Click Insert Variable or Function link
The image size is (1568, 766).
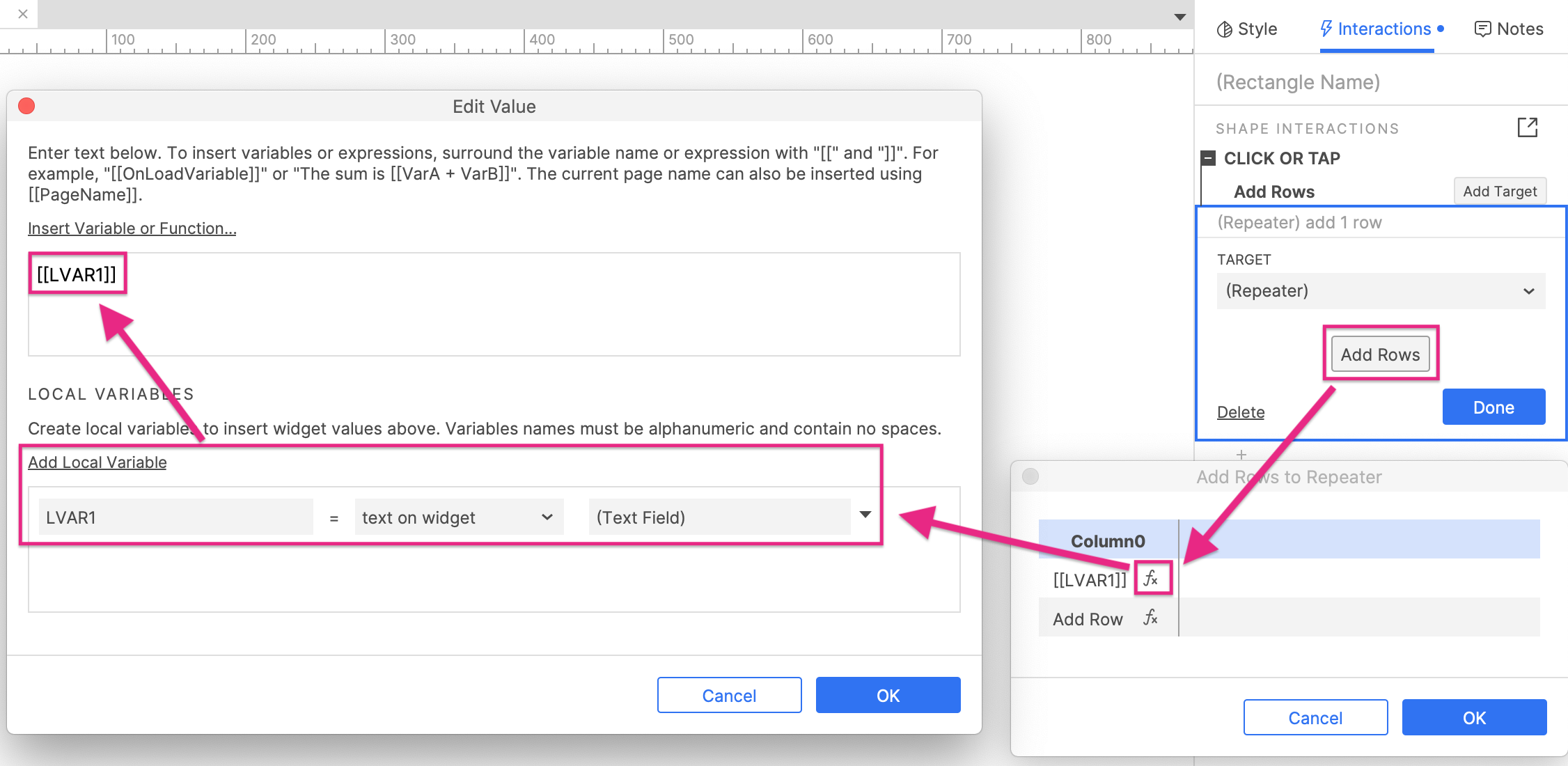pyautogui.click(x=132, y=228)
